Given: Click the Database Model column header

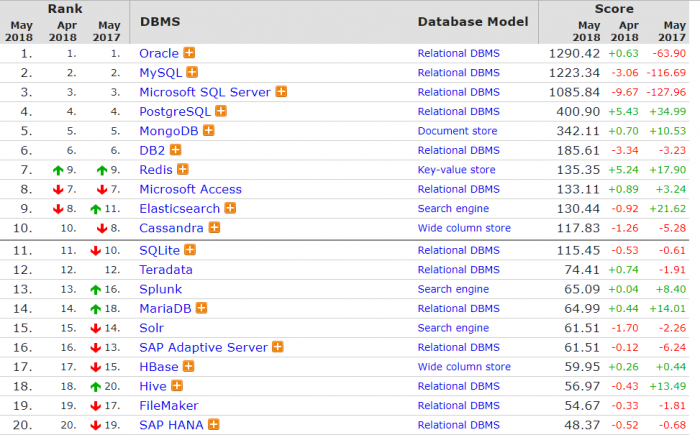Looking at the screenshot, I should (x=473, y=21).
